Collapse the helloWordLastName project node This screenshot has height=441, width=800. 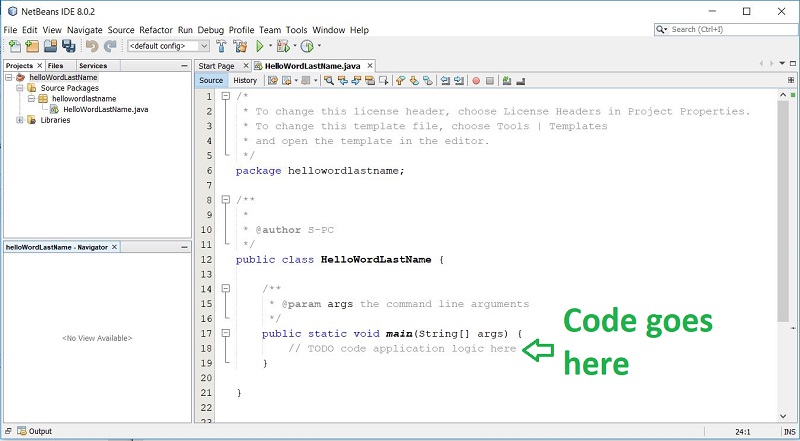9,78
